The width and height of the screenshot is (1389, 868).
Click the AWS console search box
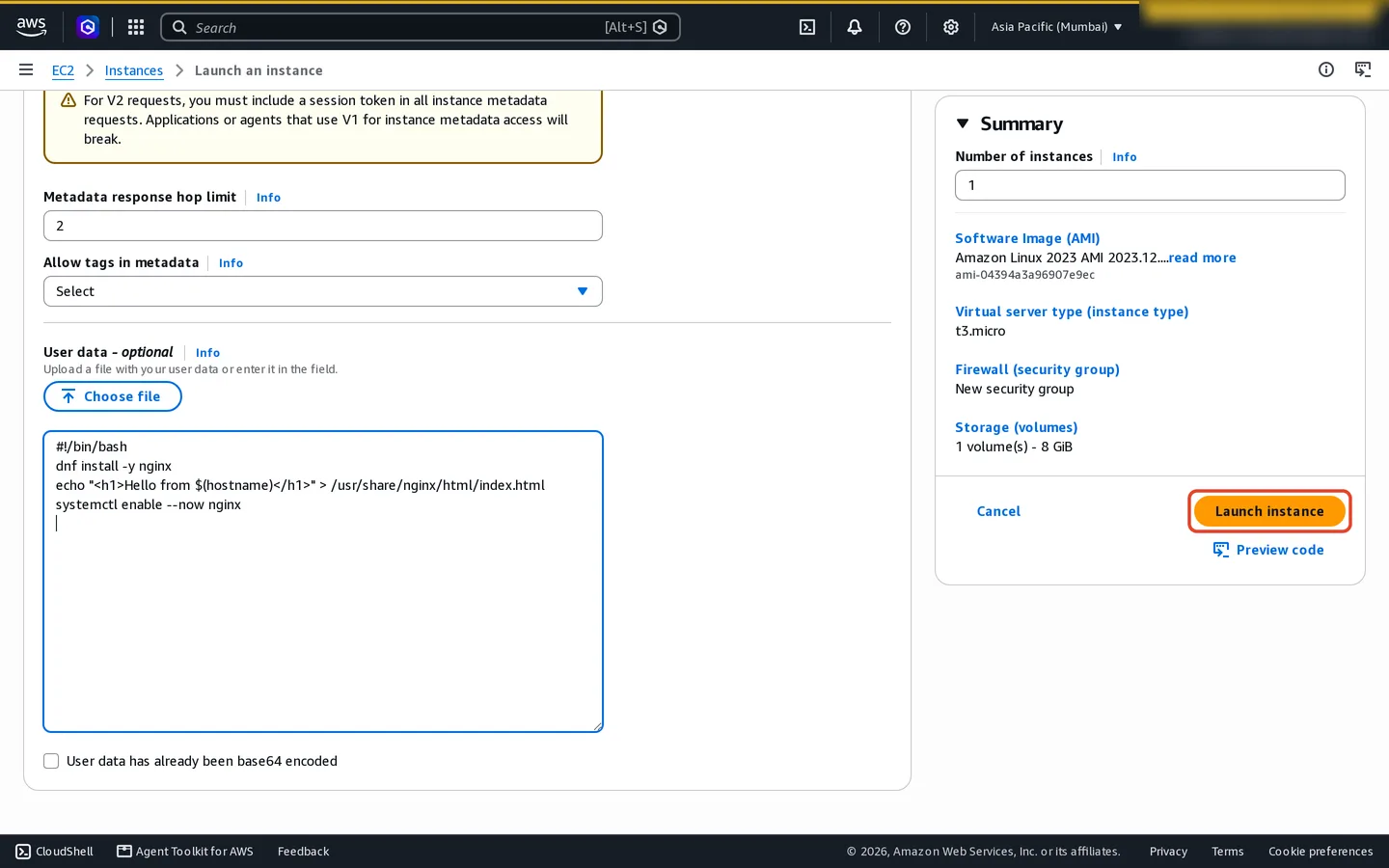pyautogui.click(x=421, y=27)
